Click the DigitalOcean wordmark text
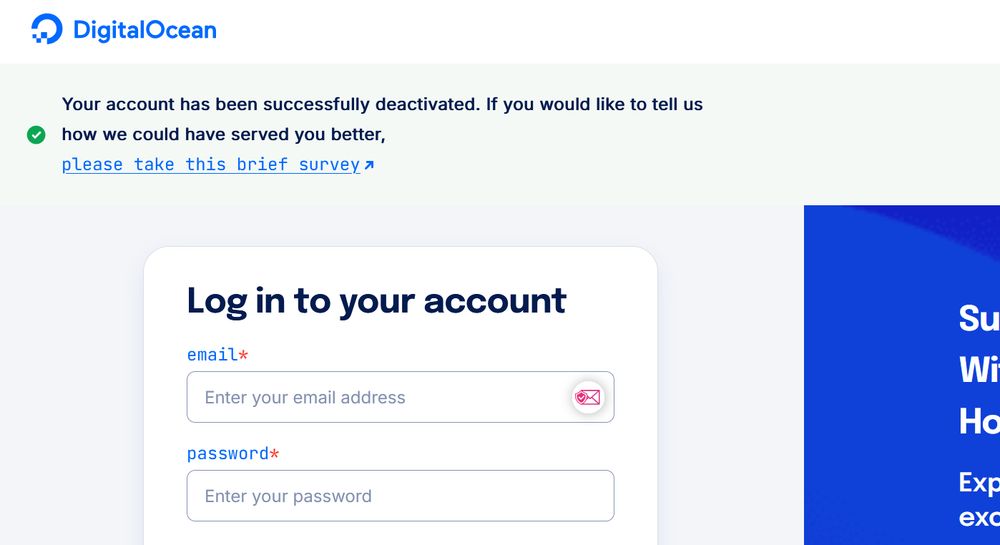The image size is (1000, 545). coord(144,30)
